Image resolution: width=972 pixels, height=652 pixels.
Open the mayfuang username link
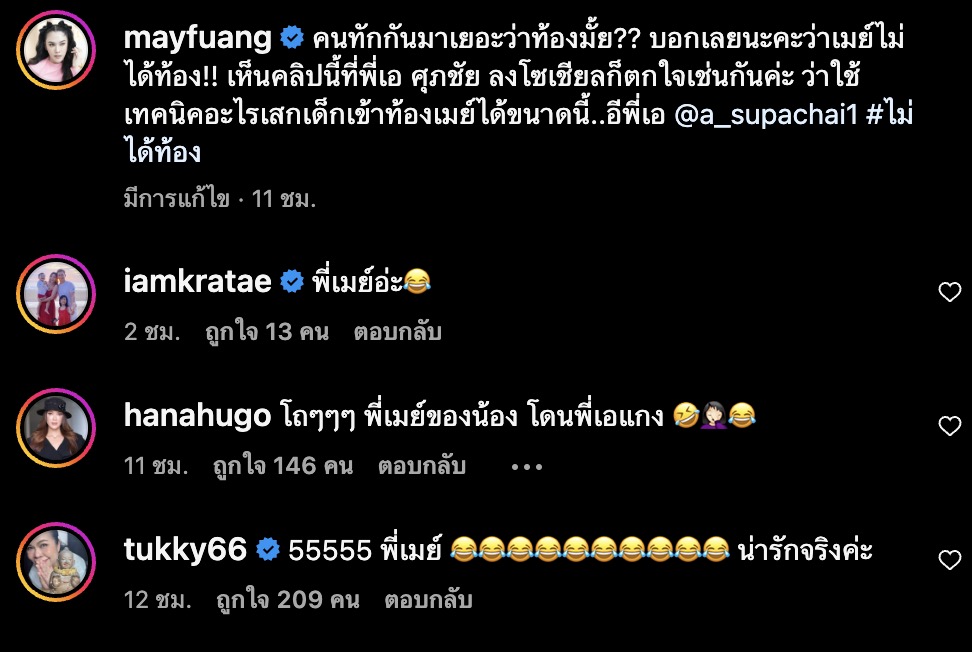[197, 38]
